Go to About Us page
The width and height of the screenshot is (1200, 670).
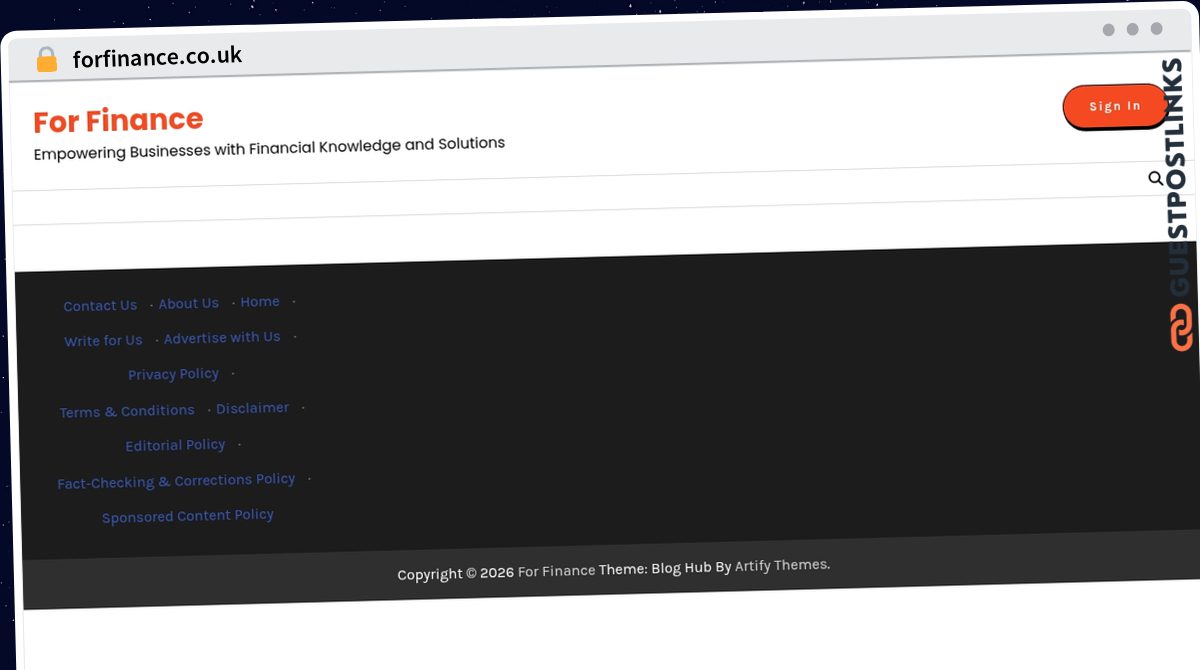coord(188,304)
